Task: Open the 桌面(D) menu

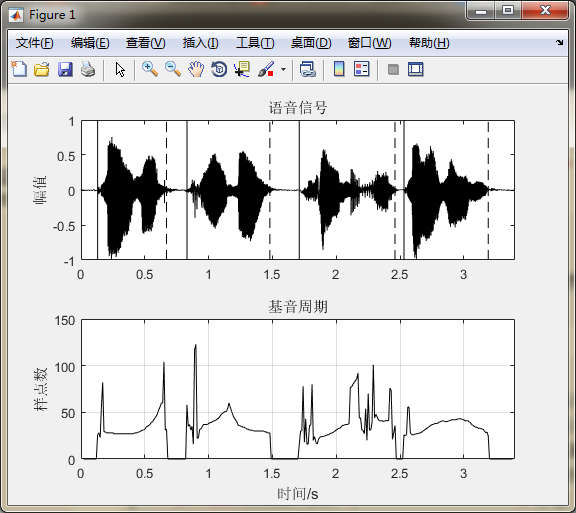Action: [311, 43]
